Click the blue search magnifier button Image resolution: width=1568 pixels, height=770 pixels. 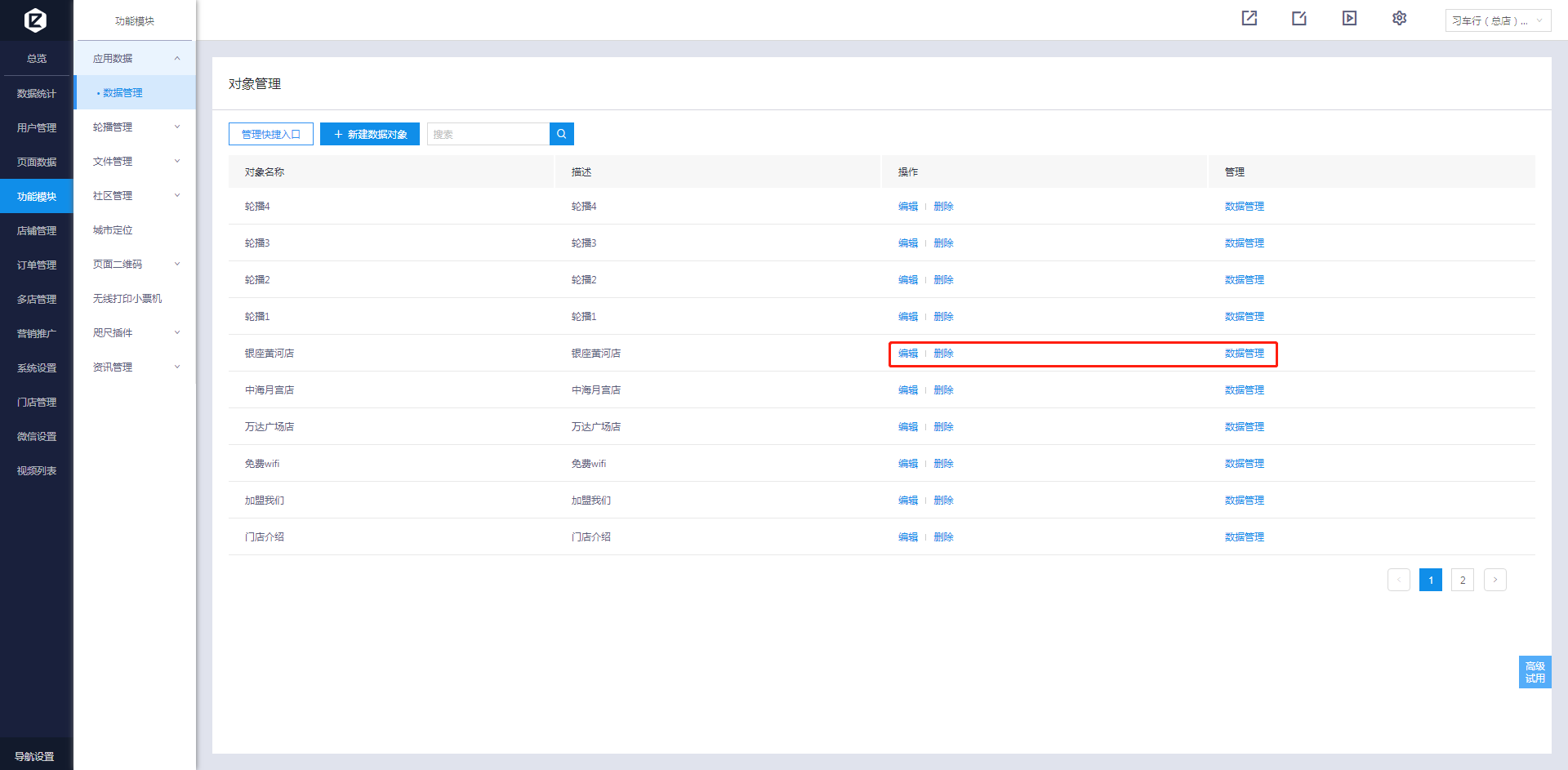point(562,134)
